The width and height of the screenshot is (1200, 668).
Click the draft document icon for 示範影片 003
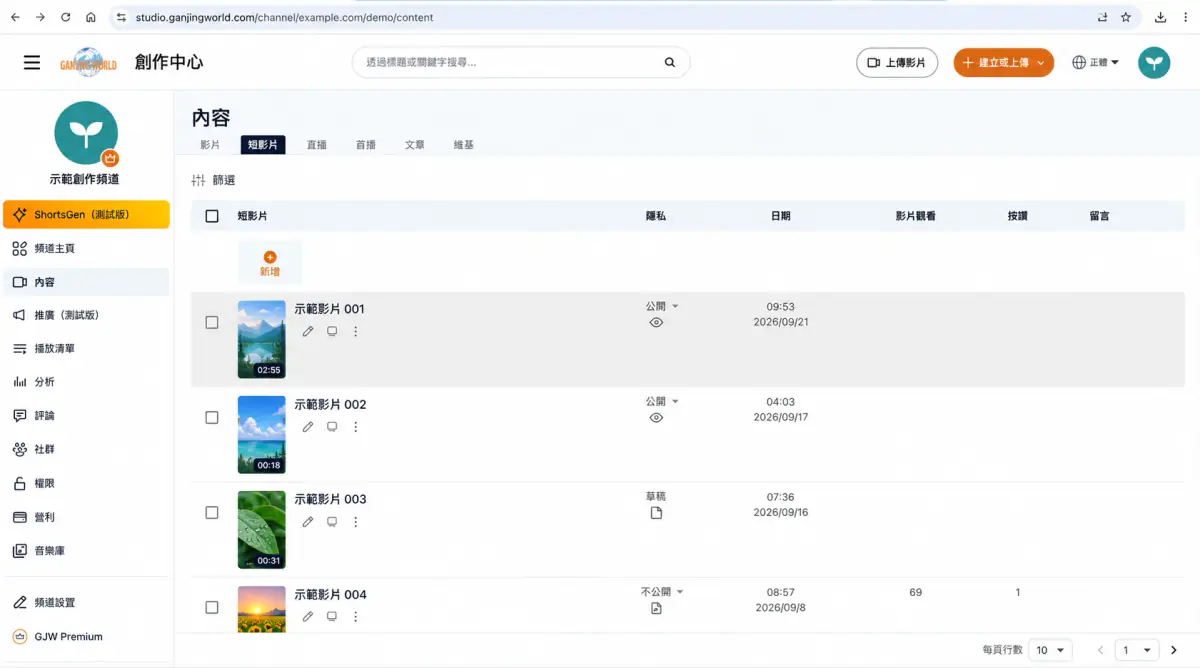(x=656, y=513)
